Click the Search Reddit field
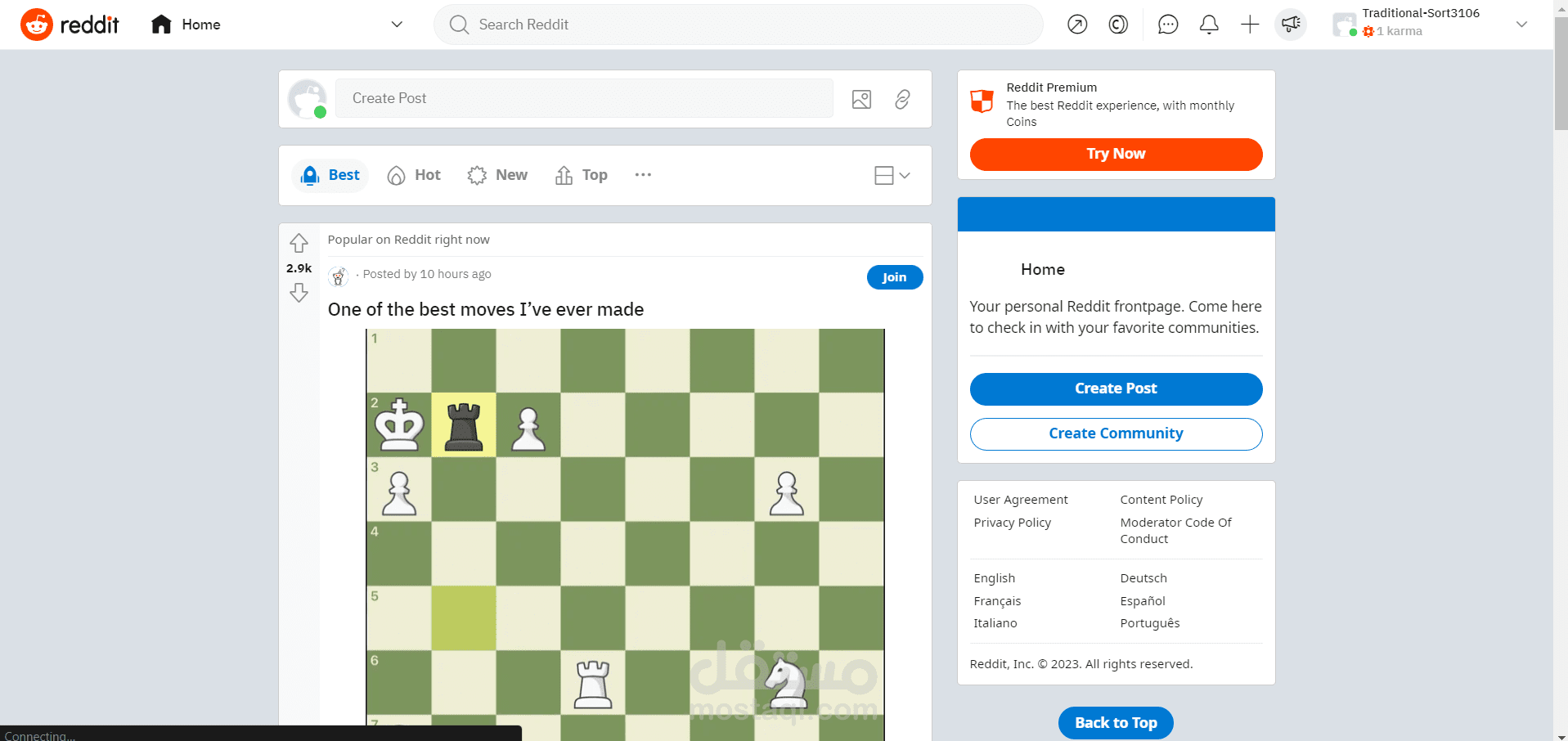 click(738, 25)
